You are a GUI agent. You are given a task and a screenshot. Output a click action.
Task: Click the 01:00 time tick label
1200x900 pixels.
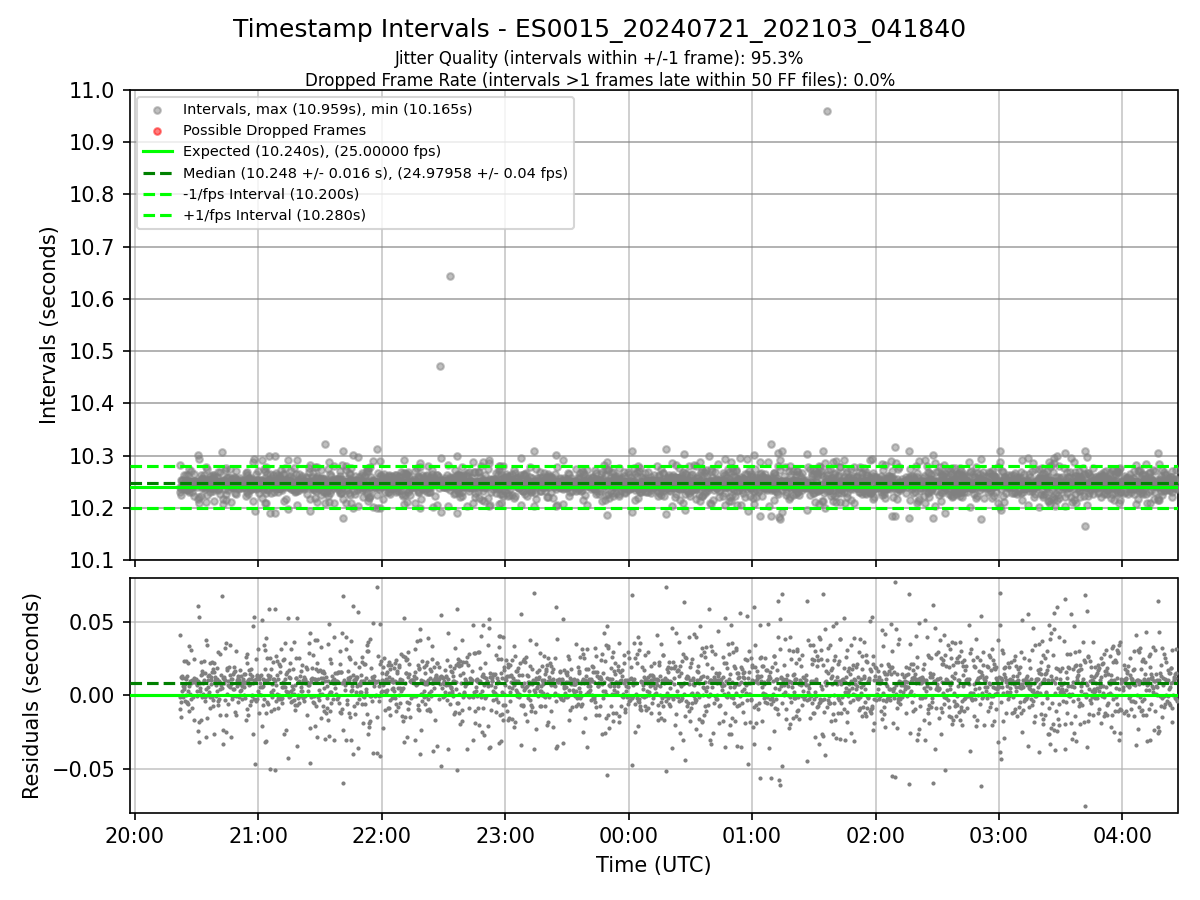pyautogui.click(x=752, y=836)
